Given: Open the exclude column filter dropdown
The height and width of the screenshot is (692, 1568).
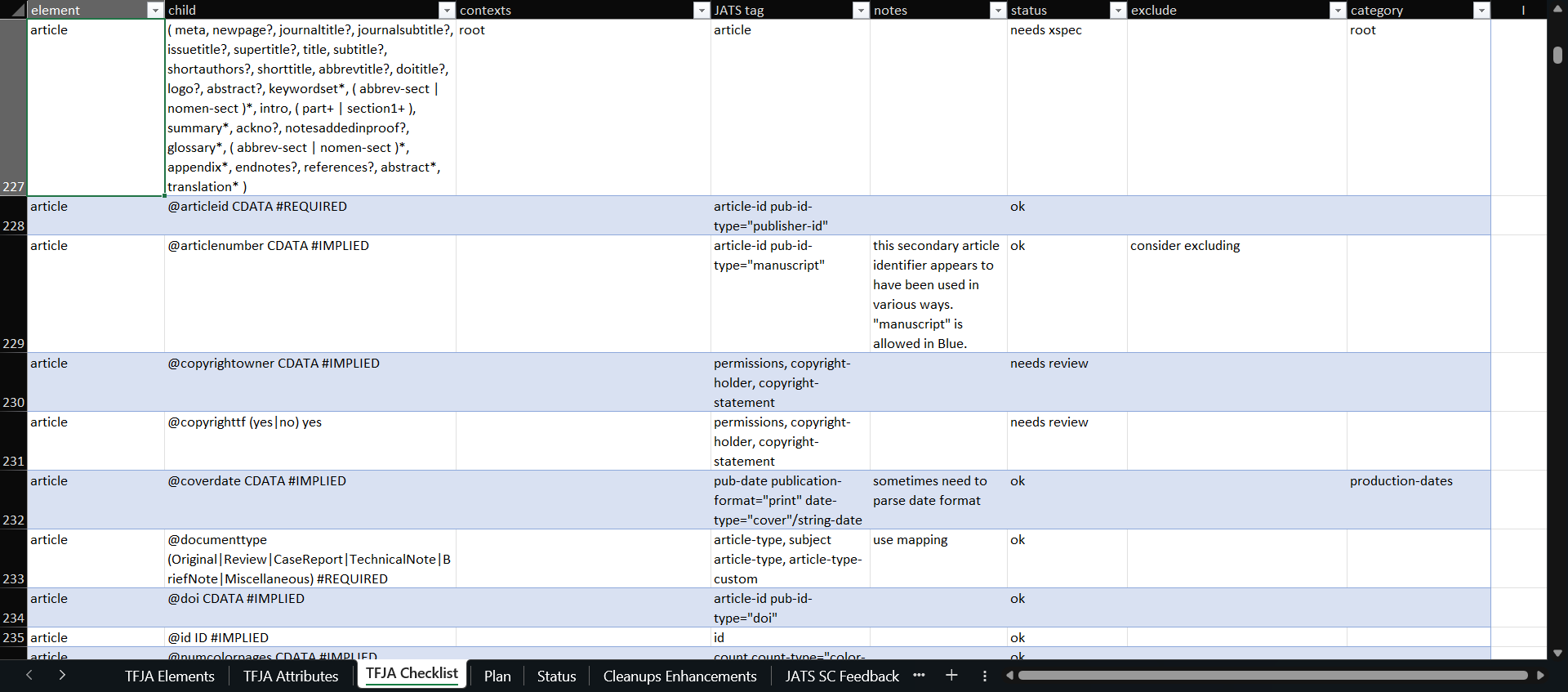Looking at the screenshot, I should click(x=1337, y=11).
